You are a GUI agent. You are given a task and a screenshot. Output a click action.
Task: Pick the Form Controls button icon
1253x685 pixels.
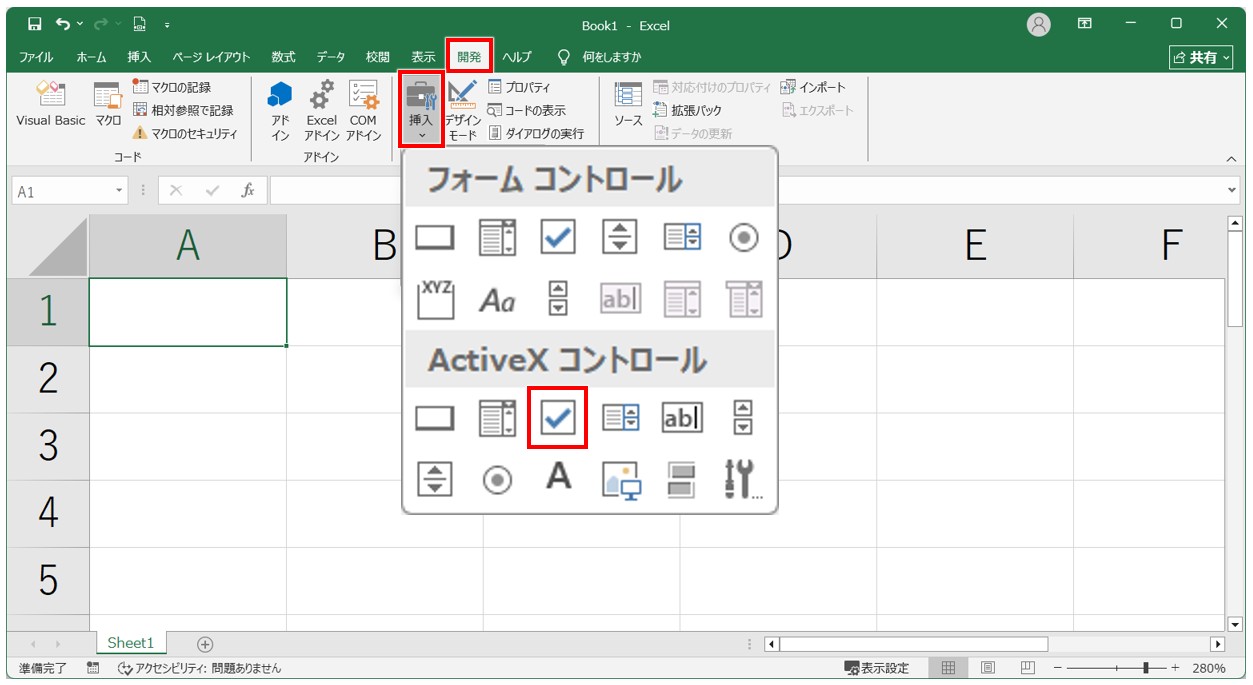(x=435, y=237)
